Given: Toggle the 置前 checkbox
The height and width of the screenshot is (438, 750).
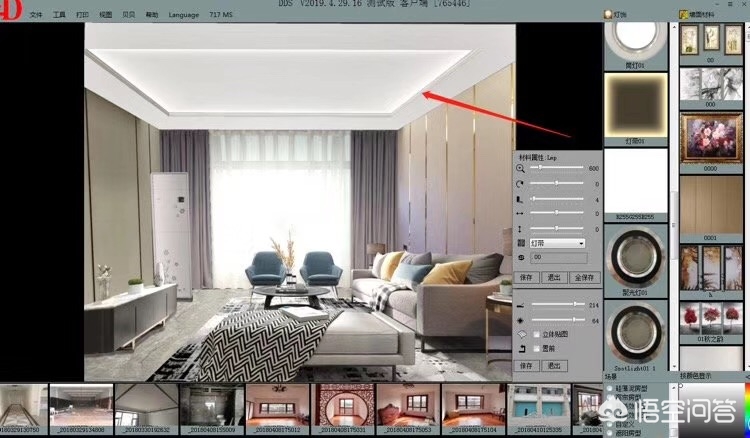Looking at the screenshot, I should click(535, 349).
